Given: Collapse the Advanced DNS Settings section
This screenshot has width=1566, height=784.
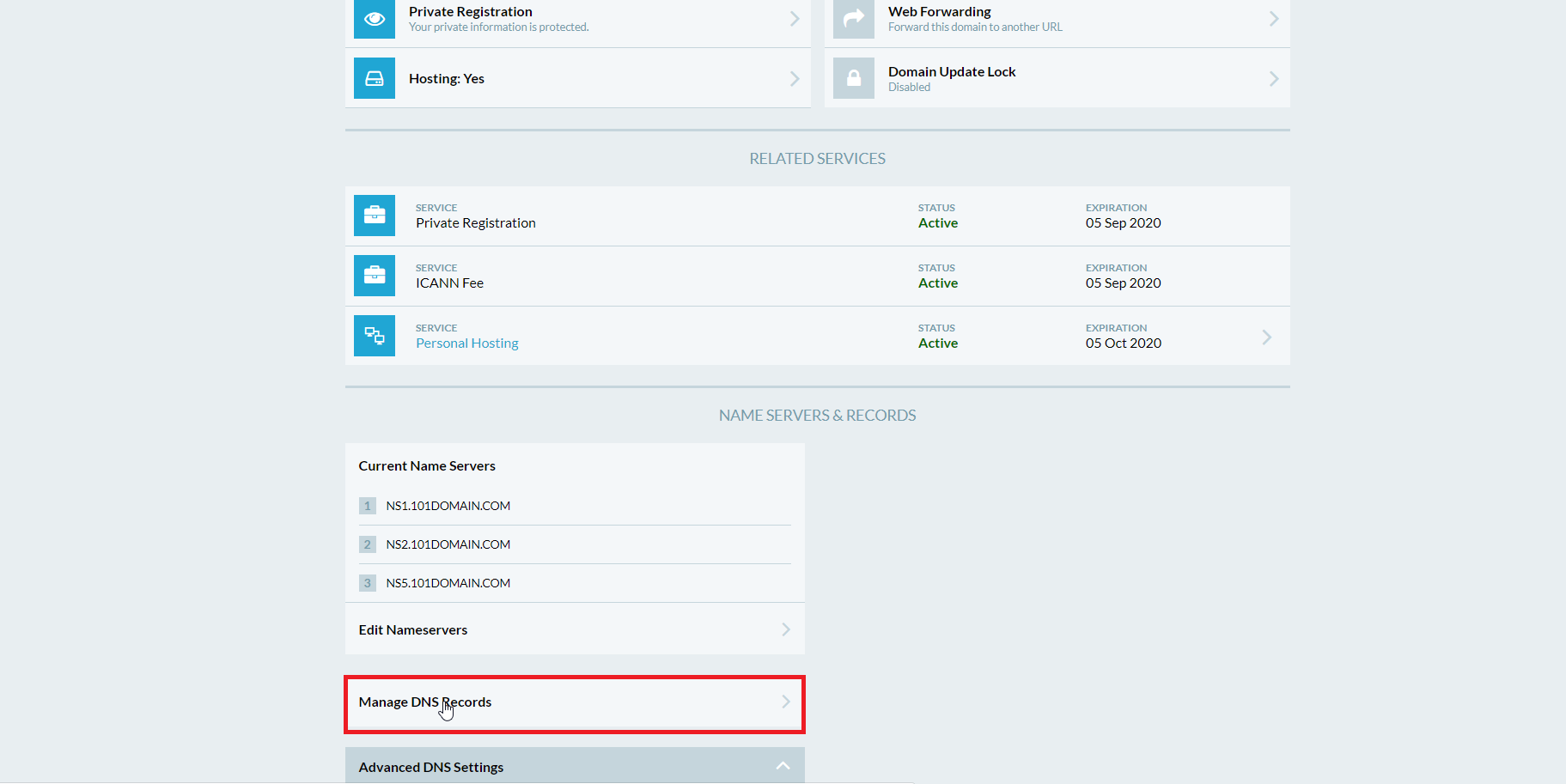Looking at the screenshot, I should pyautogui.click(x=782, y=765).
